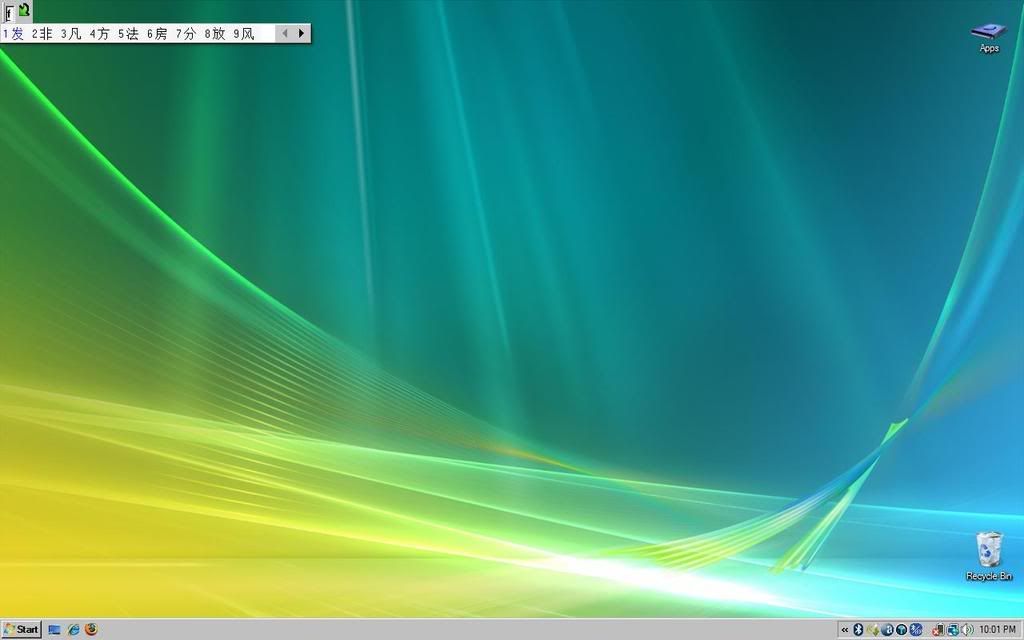
Task: Open the Start menu
Action: (x=22, y=630)
